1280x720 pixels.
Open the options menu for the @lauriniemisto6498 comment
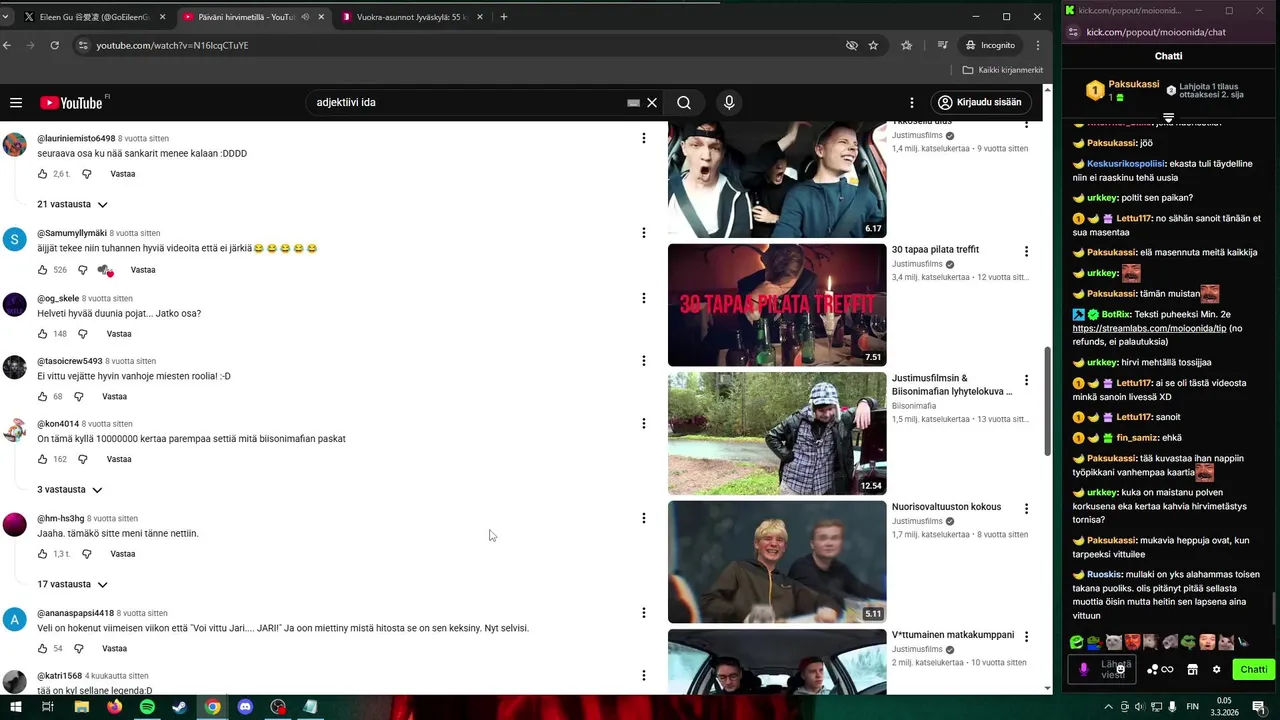point(644,138)
